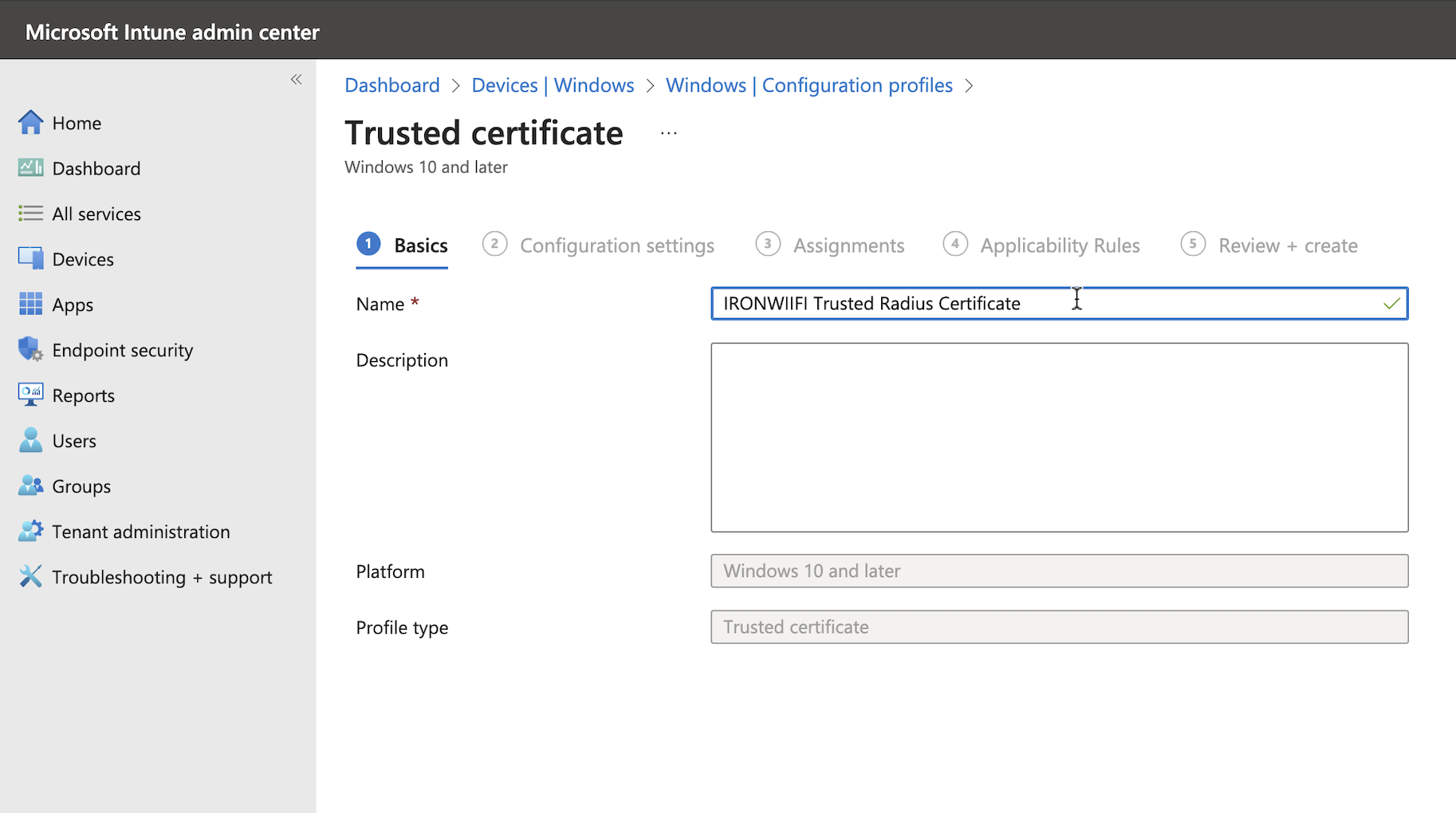Click the All services list icon
1456x813 pixels.
point(30,213)
